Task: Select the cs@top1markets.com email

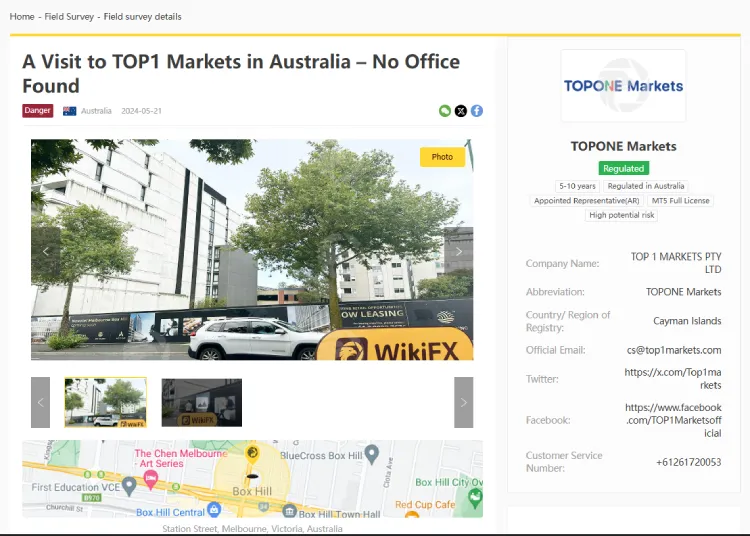Action: point(673,350)
